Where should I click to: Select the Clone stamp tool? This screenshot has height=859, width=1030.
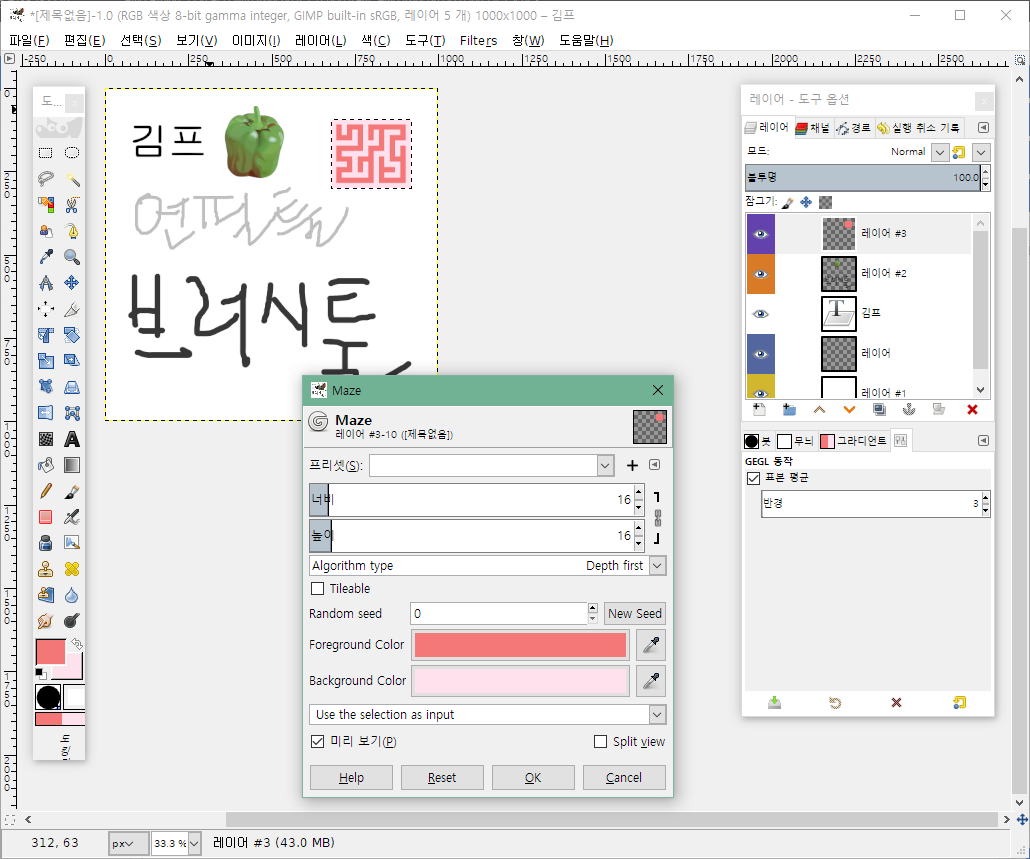[x=45, y=569]
